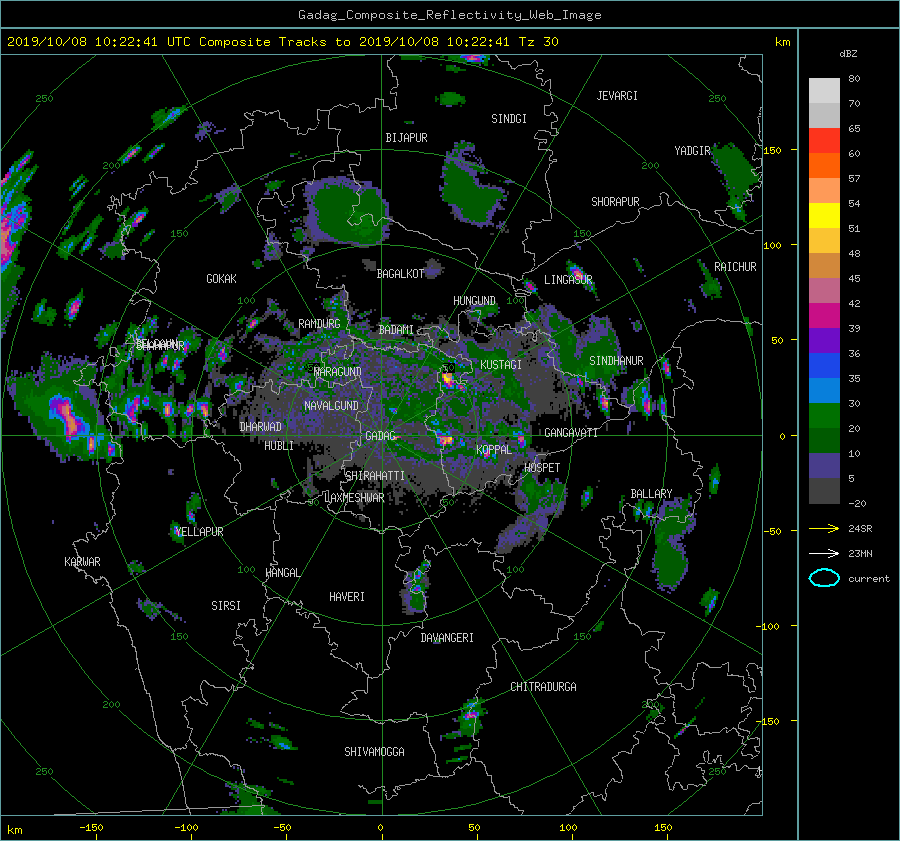This screenshot has width=900, height=841.
Task: Click the BIJAPUR city label
Action: click(406, 138)
